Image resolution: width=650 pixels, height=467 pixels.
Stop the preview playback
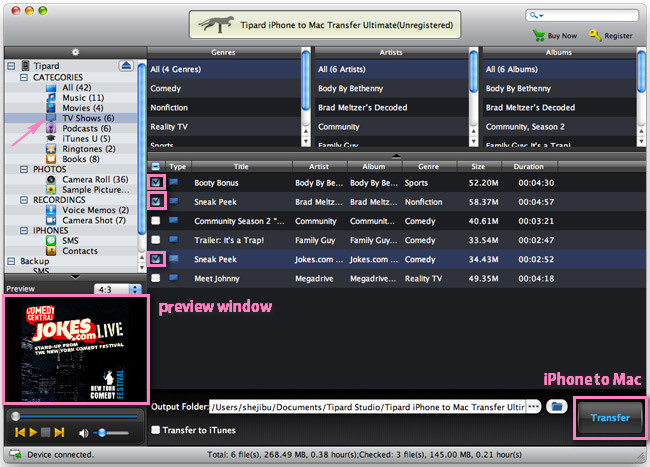[46, 433]
